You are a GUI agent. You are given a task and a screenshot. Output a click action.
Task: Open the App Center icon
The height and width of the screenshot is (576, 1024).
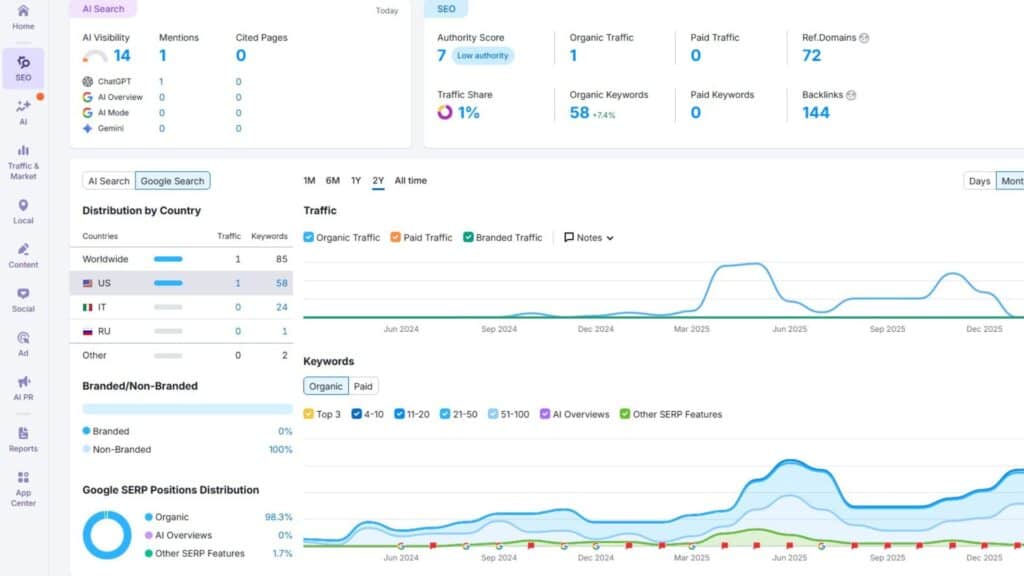23,487
